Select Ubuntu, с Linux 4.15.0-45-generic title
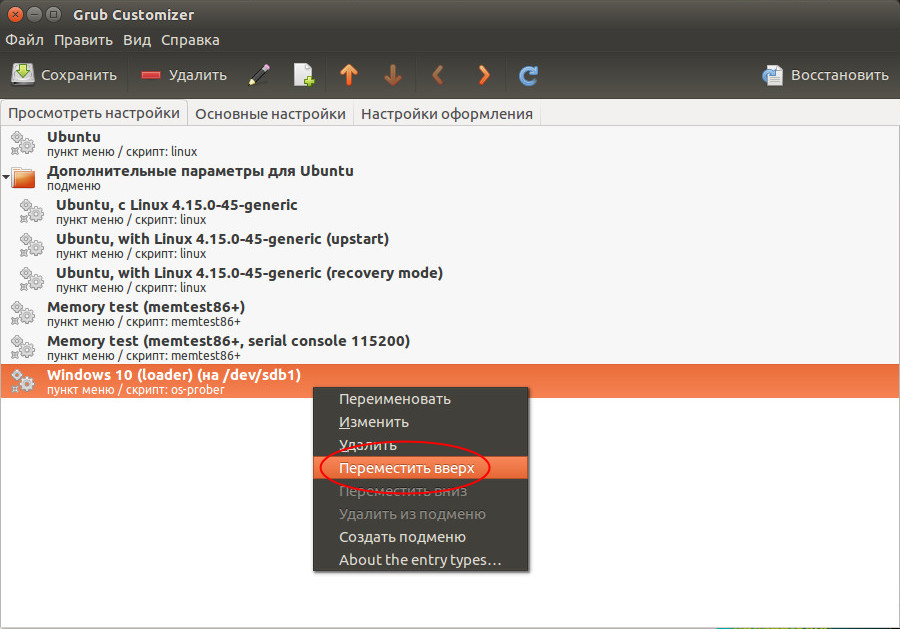The width and height of the screenshot is (900, 629). [177, 205]
